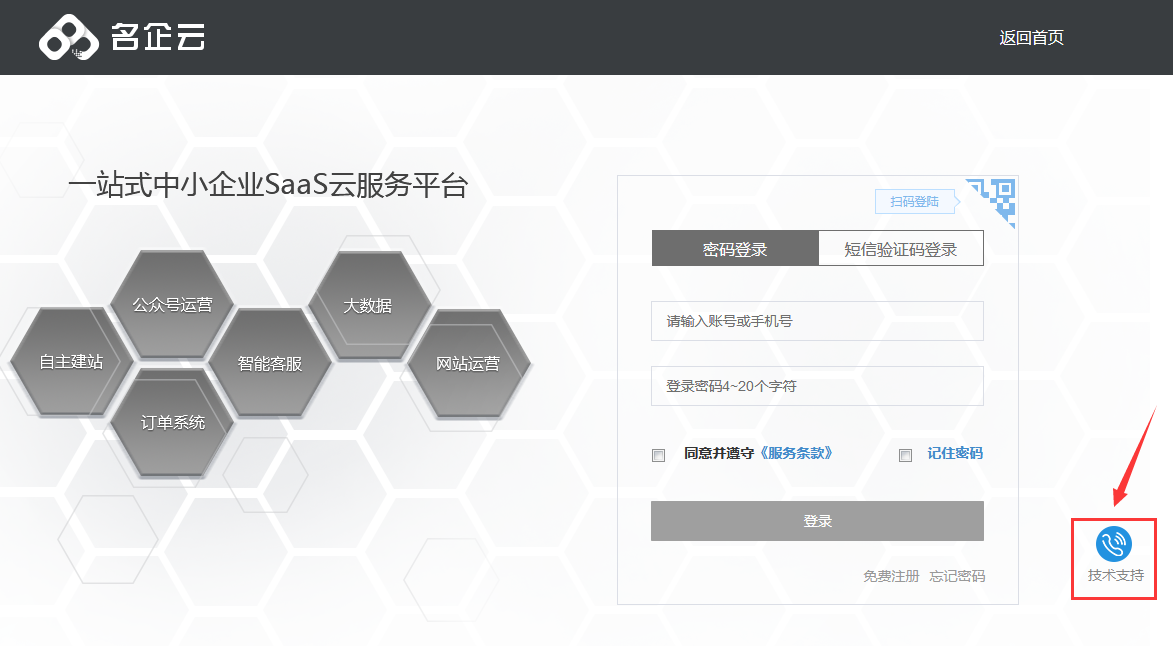Click the 技术支持 phone icon
The height and width of the screenshot is (646, 1173).
[x=1114, y=545]
